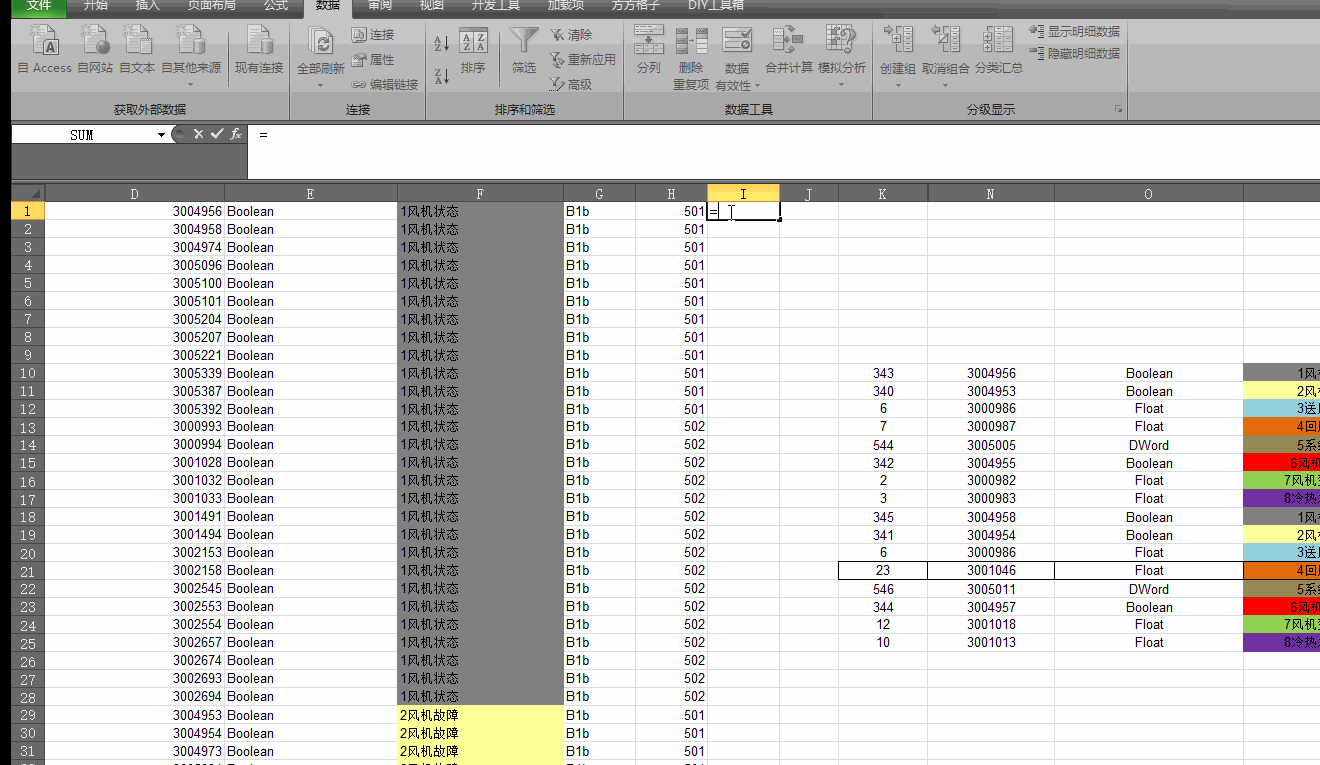Cancel formula entry with the X button
This screenshot has width=1320, height=765.
point(198,134)
